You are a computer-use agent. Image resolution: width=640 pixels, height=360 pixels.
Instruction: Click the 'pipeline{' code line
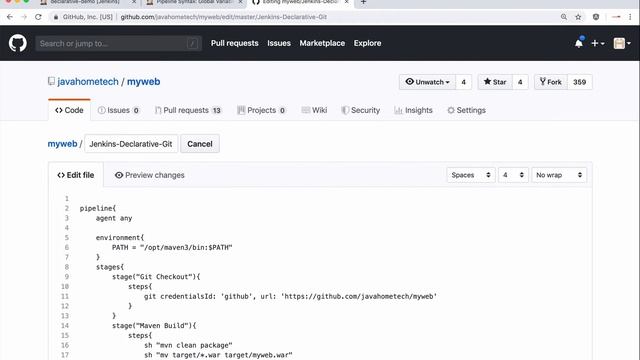[98, 209]
